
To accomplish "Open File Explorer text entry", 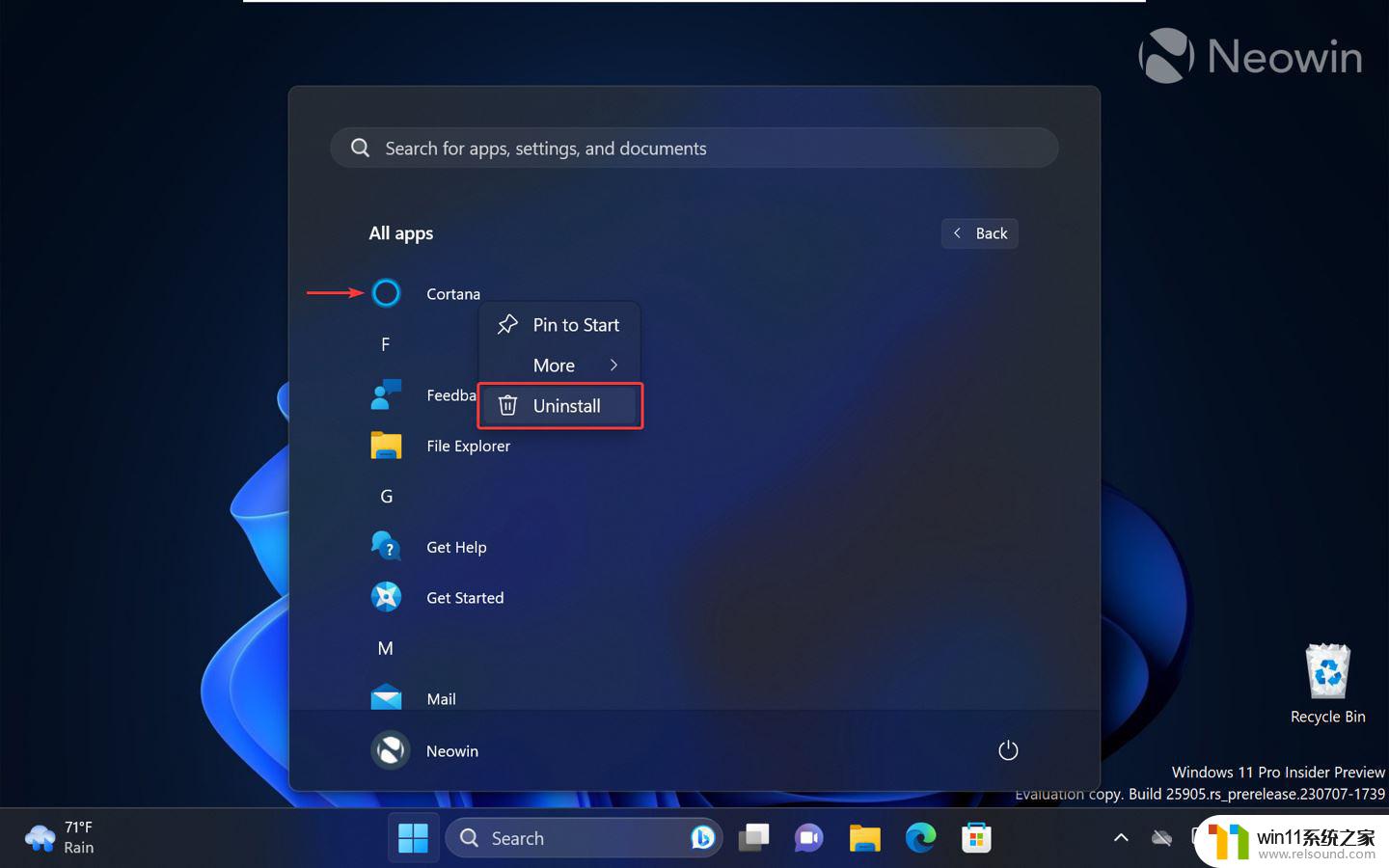I will click(x=468, y=446).
